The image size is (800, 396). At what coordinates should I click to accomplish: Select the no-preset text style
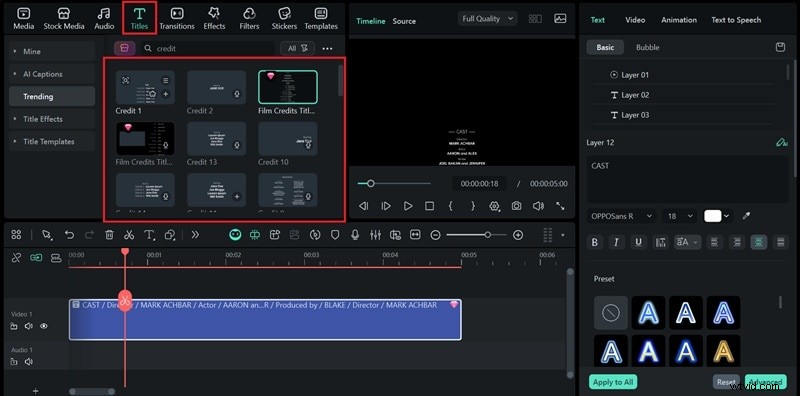click(611, 312)
